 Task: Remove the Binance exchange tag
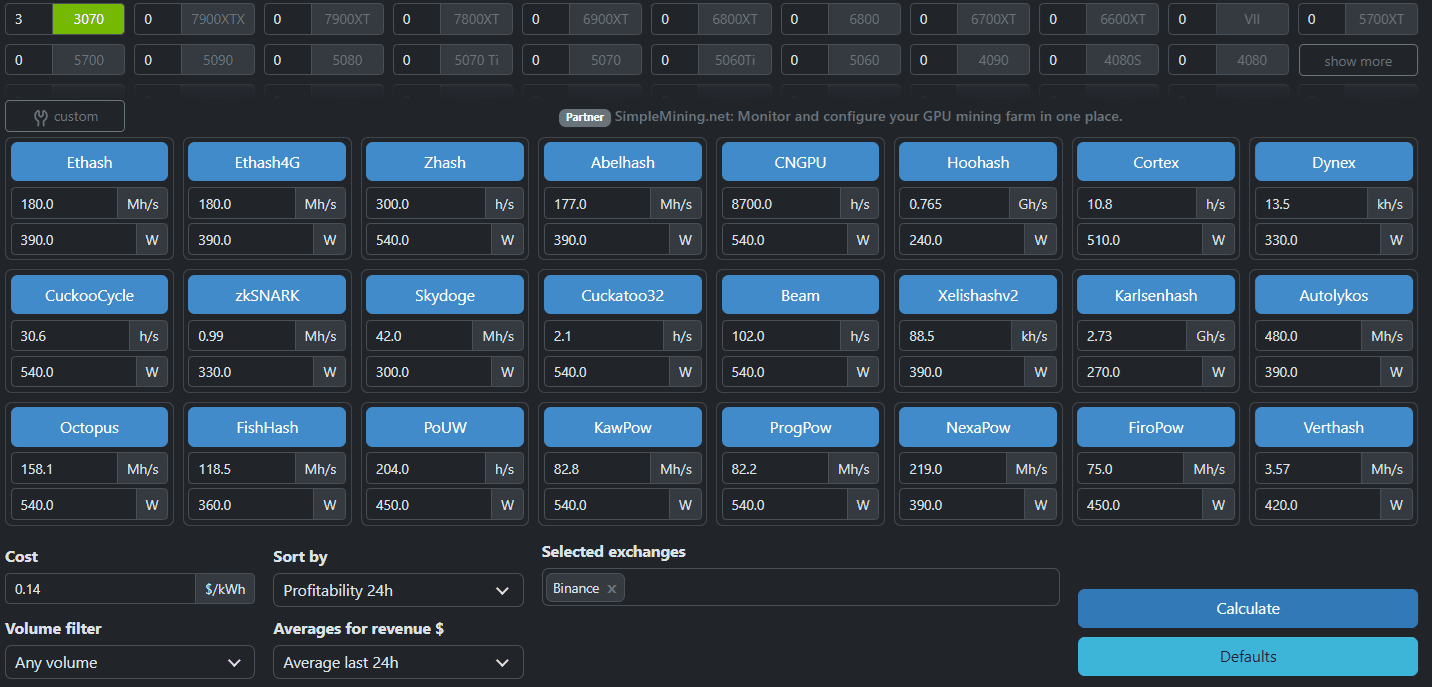click(x=612, y=589)
